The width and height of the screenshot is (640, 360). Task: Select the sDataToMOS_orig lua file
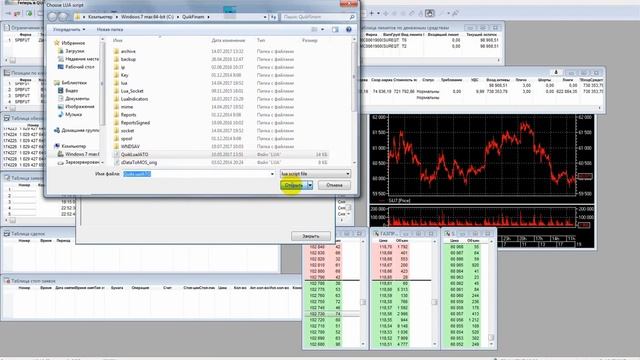(x=139, y=162)
